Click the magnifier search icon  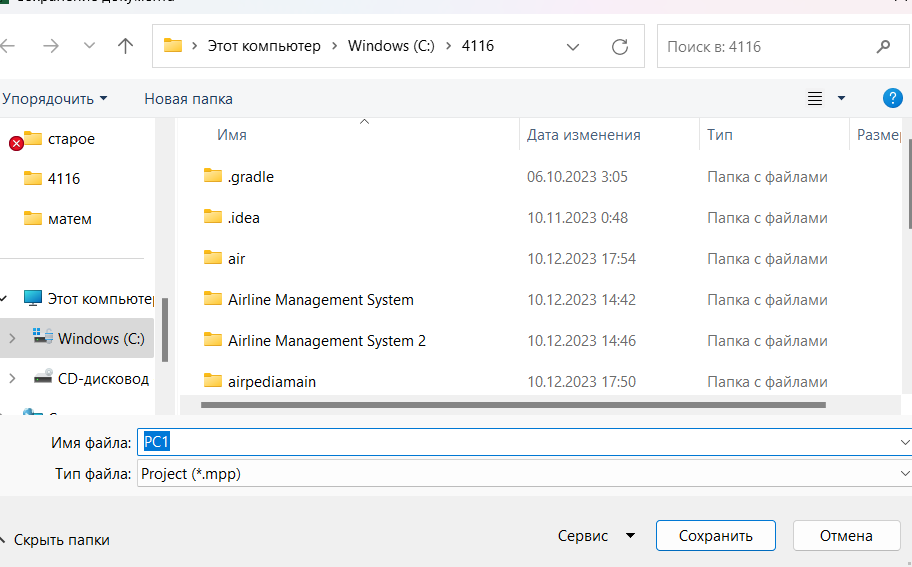click(x=883, y=47)
